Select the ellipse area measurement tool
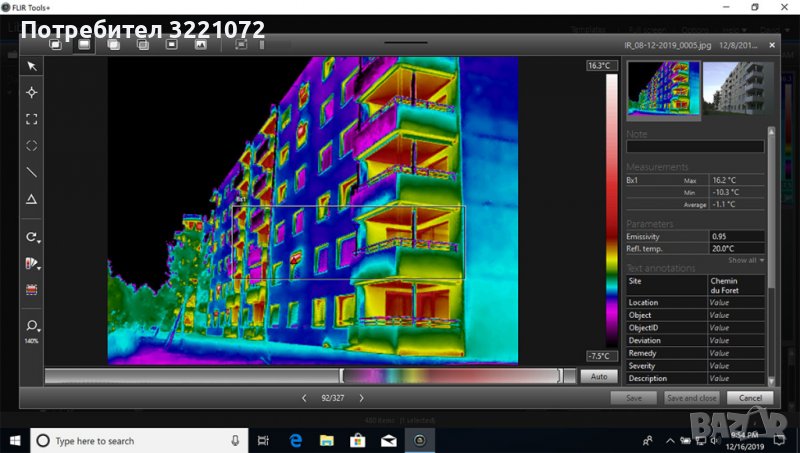Screen dimensions: 800x453 (x=32, y=146)
